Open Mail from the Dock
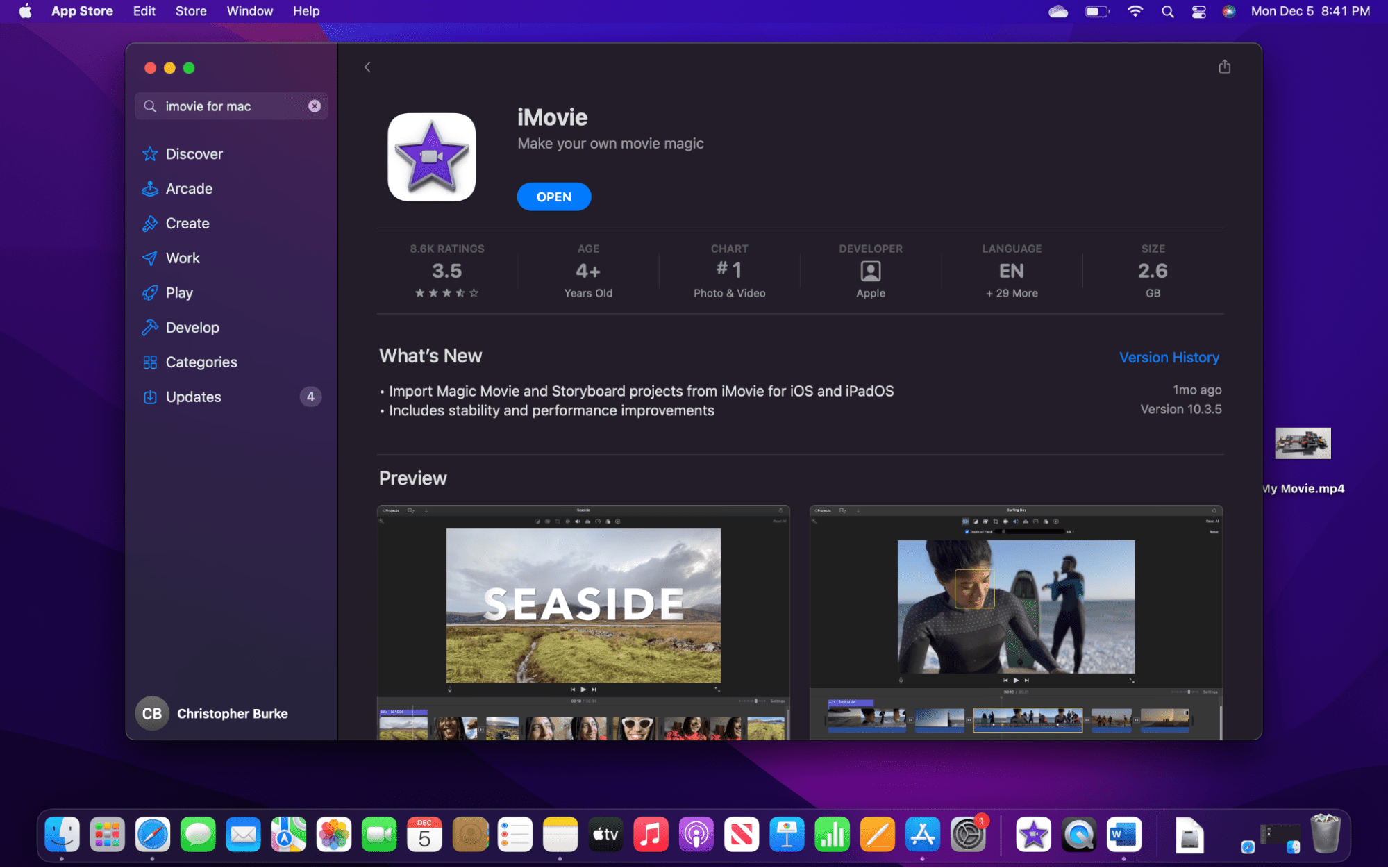The height and width of the screenshot is (868, 1388). coord(243,835)
